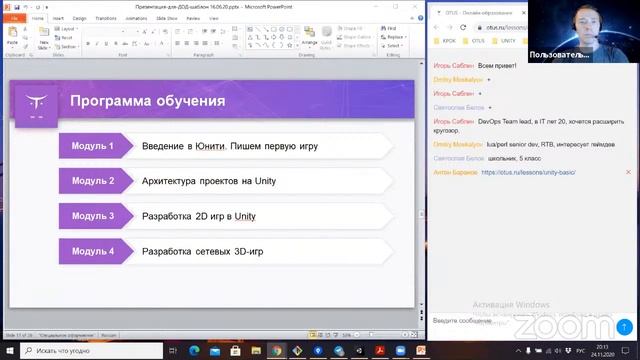Image resolution: width=640 pixels, height=360 pixels.
Task: Switch to the Insert ribbon tab
Action: [58, 18]
